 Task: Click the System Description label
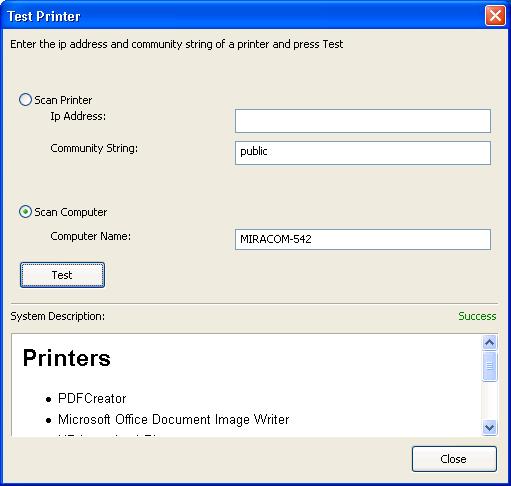pos(58,316)
